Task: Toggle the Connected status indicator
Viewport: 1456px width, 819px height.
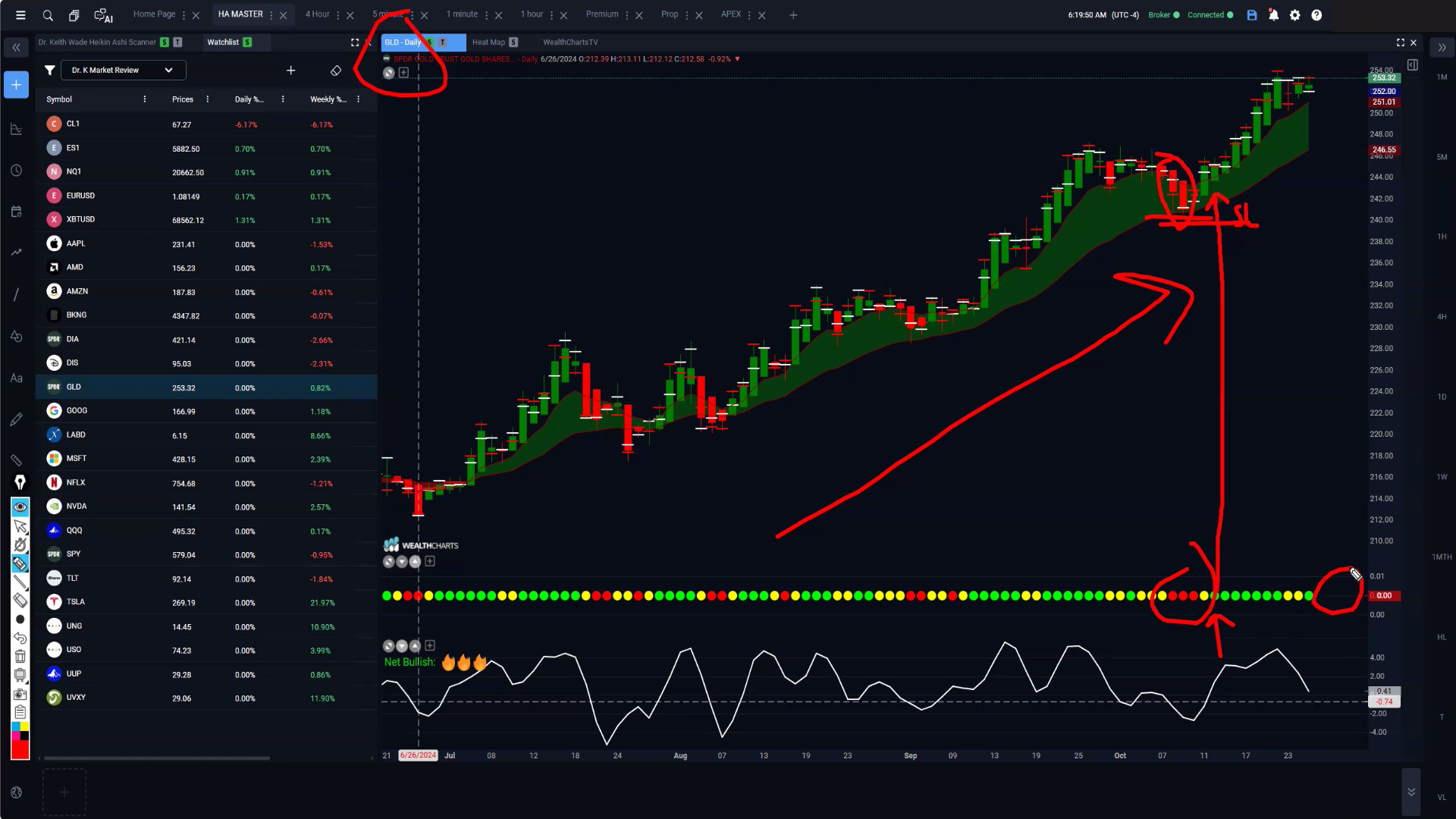Action: (x=1210, y=15)
